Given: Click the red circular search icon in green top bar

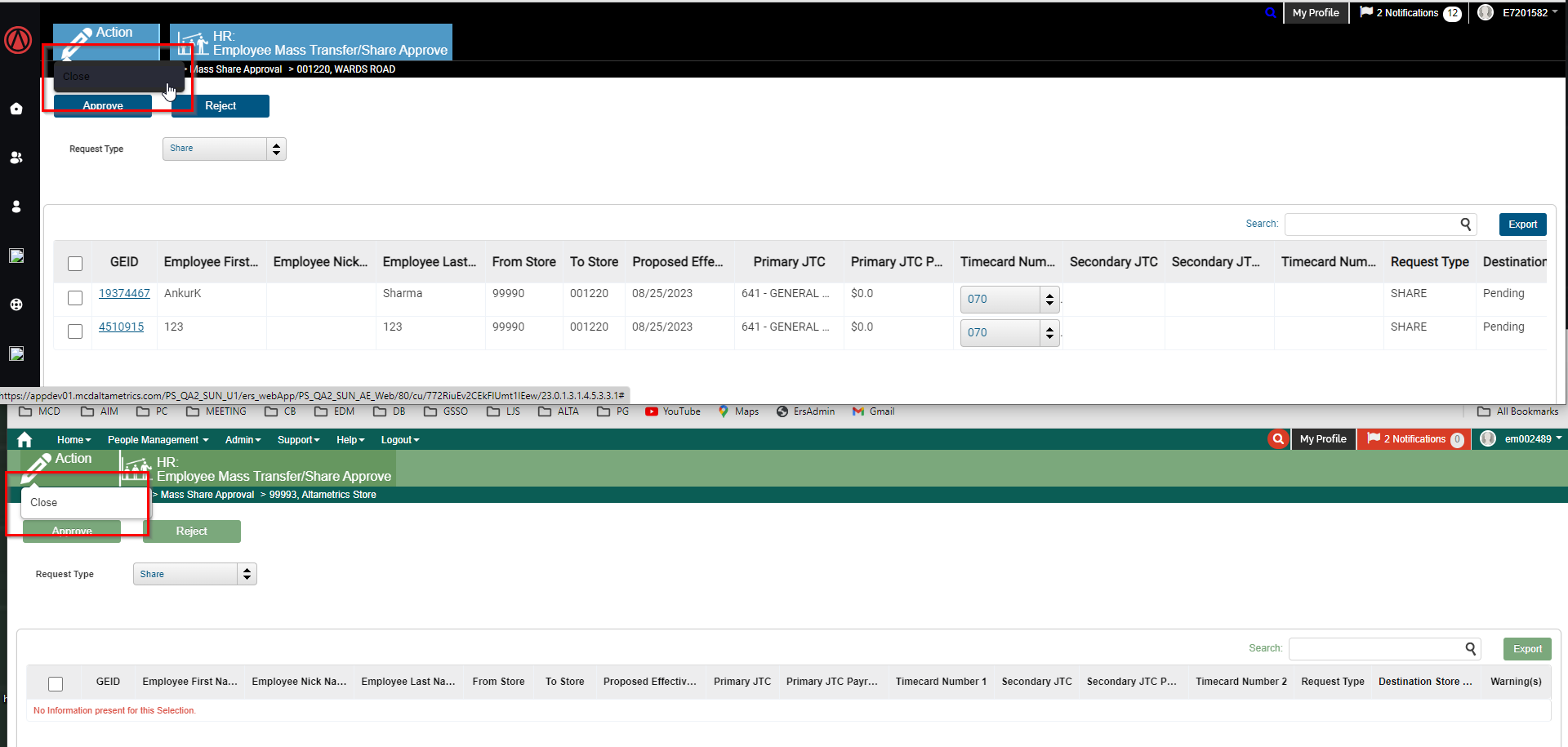Looking at the screenshot, I should tap(1278, 439).
